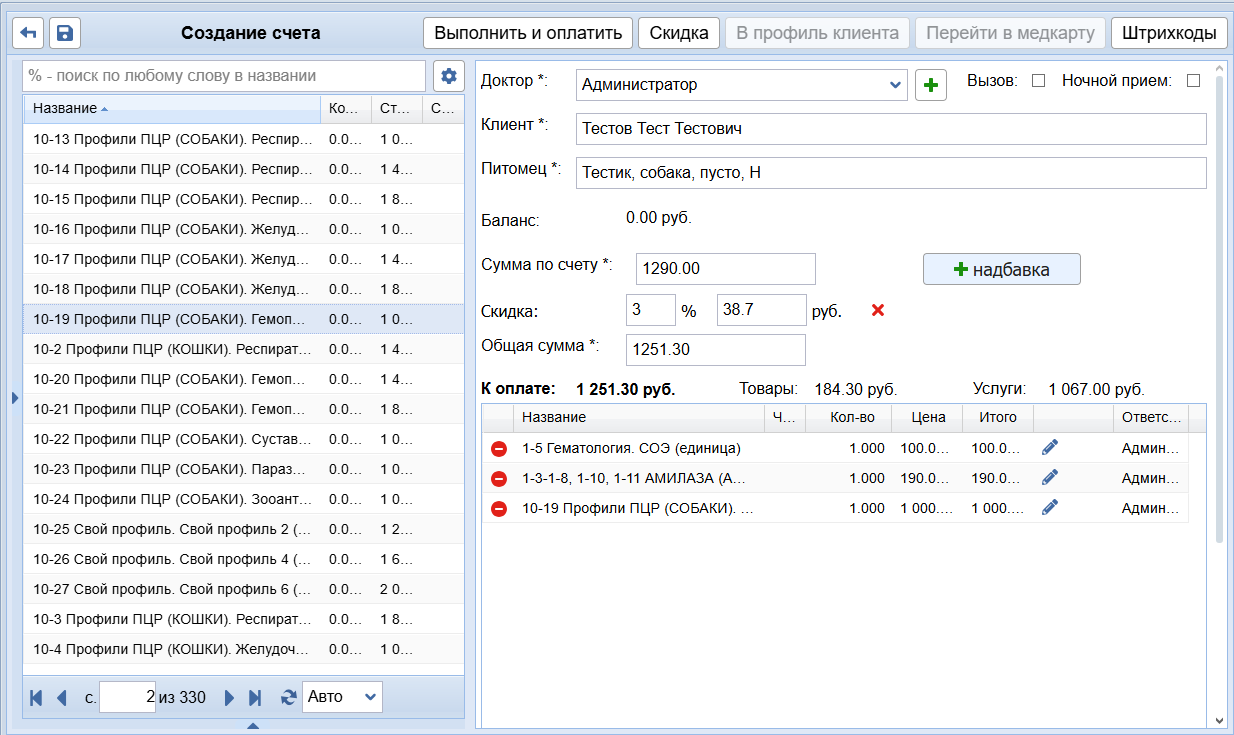
Task: Click the save diskette icon
Action: point(65,33)
